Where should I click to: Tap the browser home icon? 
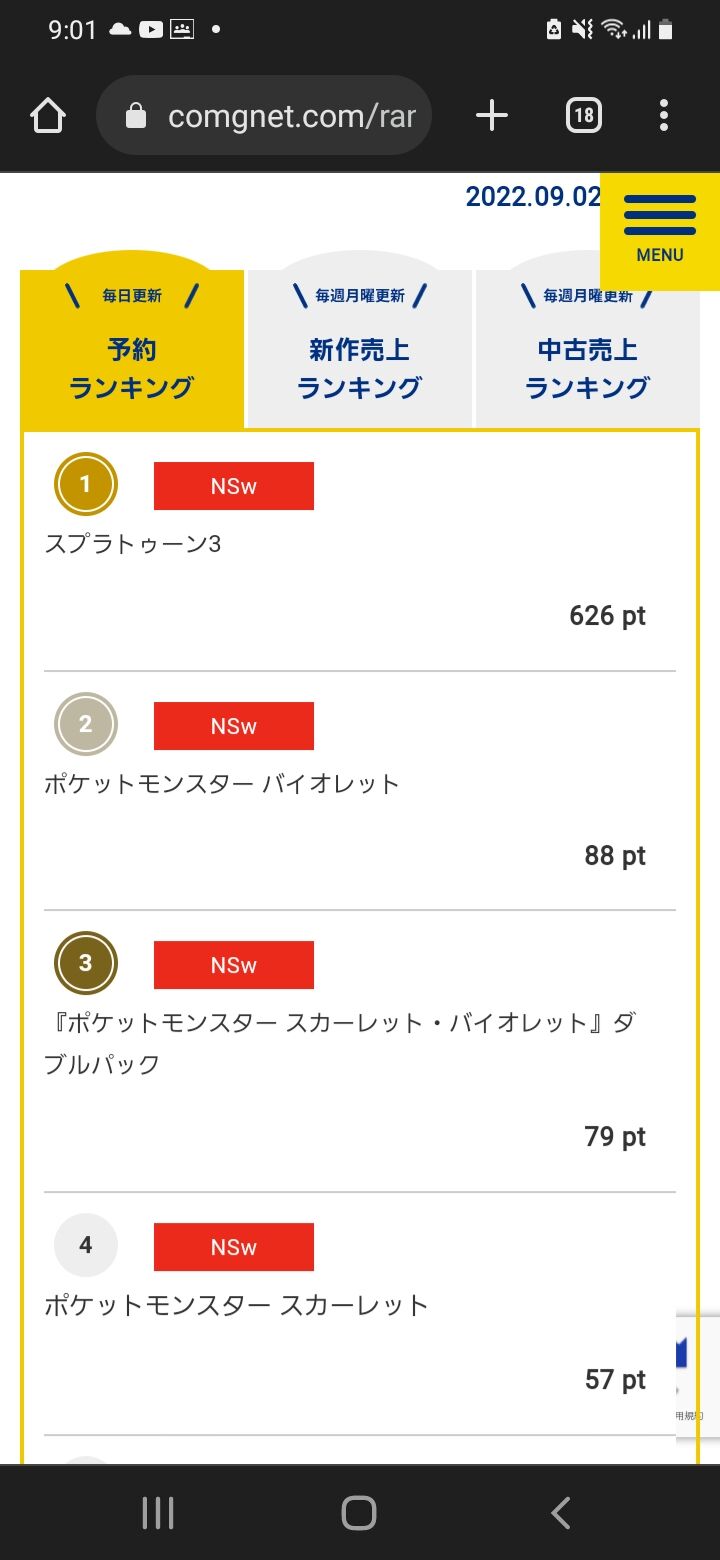click(48, 116)
